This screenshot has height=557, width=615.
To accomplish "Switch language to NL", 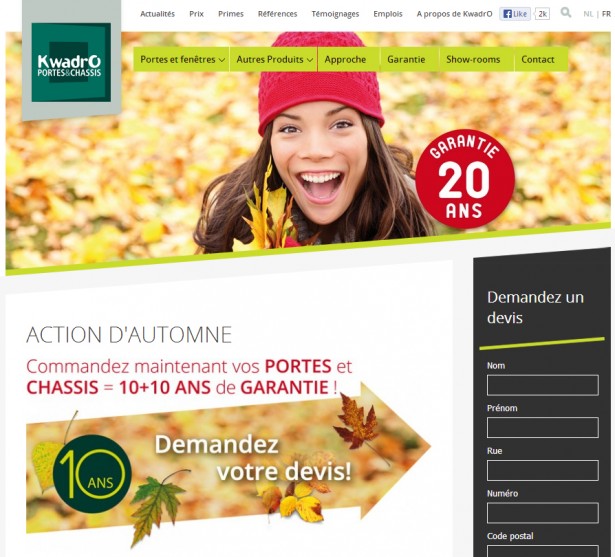I will (588, 14).
